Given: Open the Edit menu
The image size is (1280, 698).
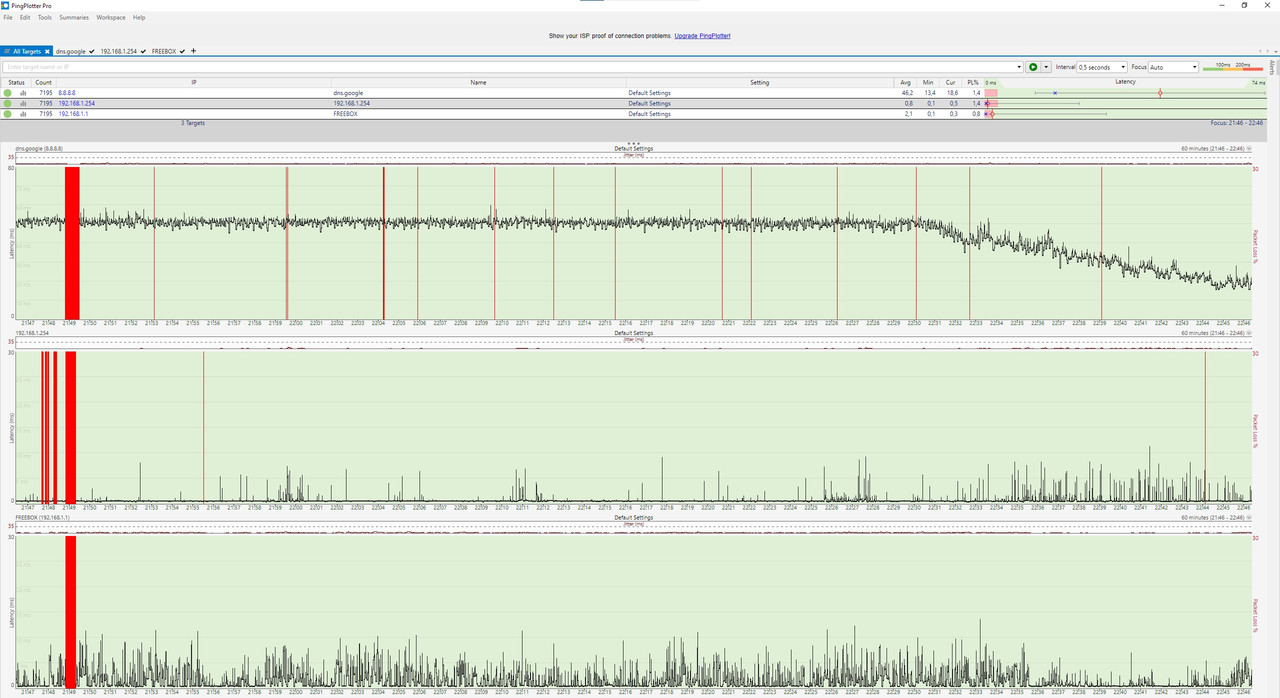Looking at the screenshot, I should 25,17.
